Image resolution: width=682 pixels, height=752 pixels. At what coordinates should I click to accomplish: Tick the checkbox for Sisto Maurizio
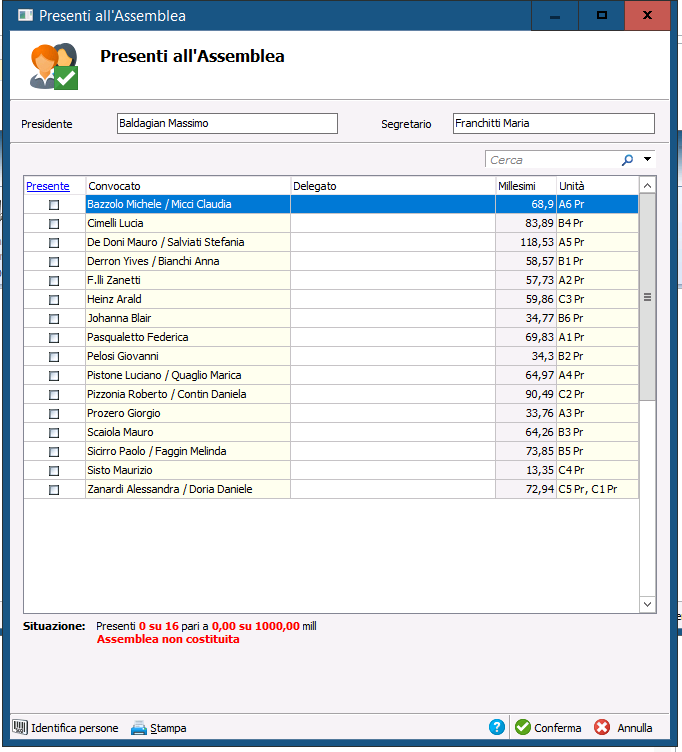tap(54, 470)
